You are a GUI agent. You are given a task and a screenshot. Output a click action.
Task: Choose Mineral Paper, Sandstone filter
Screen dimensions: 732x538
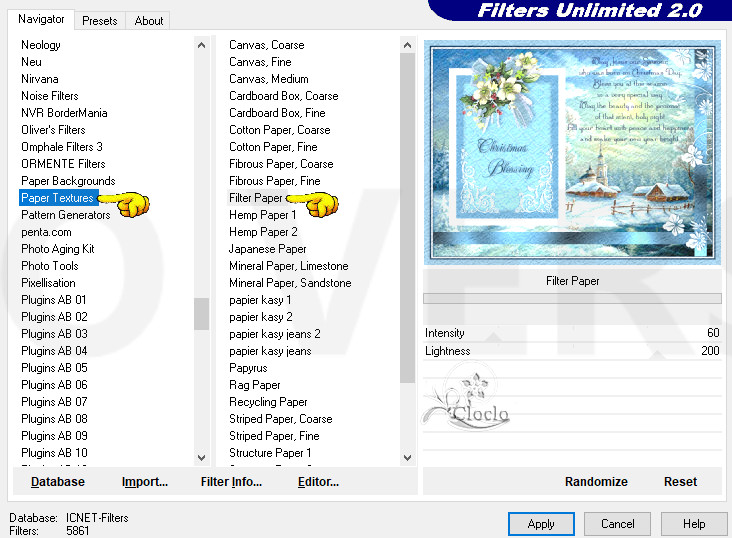290,283
